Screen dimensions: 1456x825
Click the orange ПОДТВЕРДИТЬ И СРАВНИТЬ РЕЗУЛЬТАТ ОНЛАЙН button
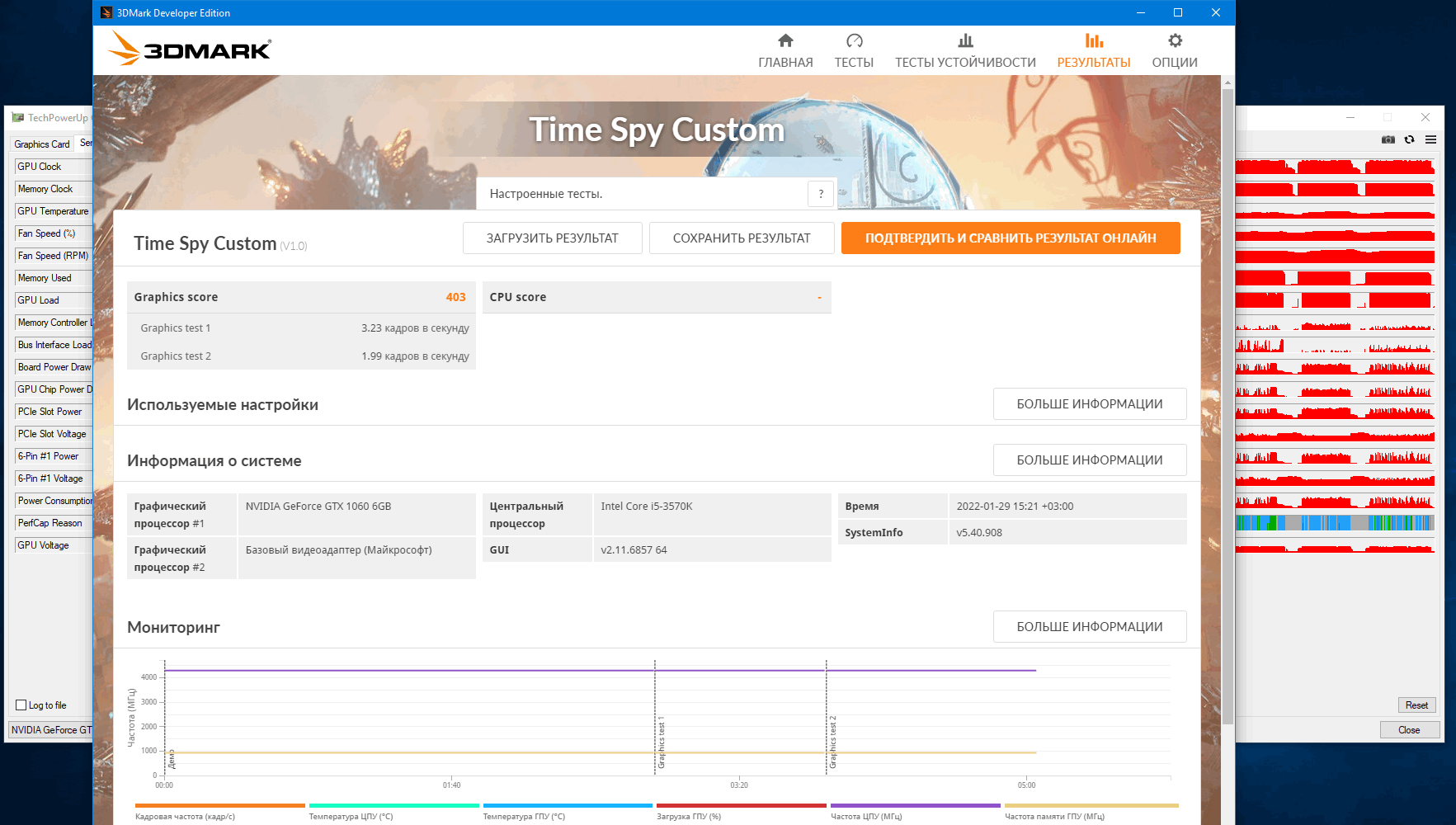tap(1011, 238)
